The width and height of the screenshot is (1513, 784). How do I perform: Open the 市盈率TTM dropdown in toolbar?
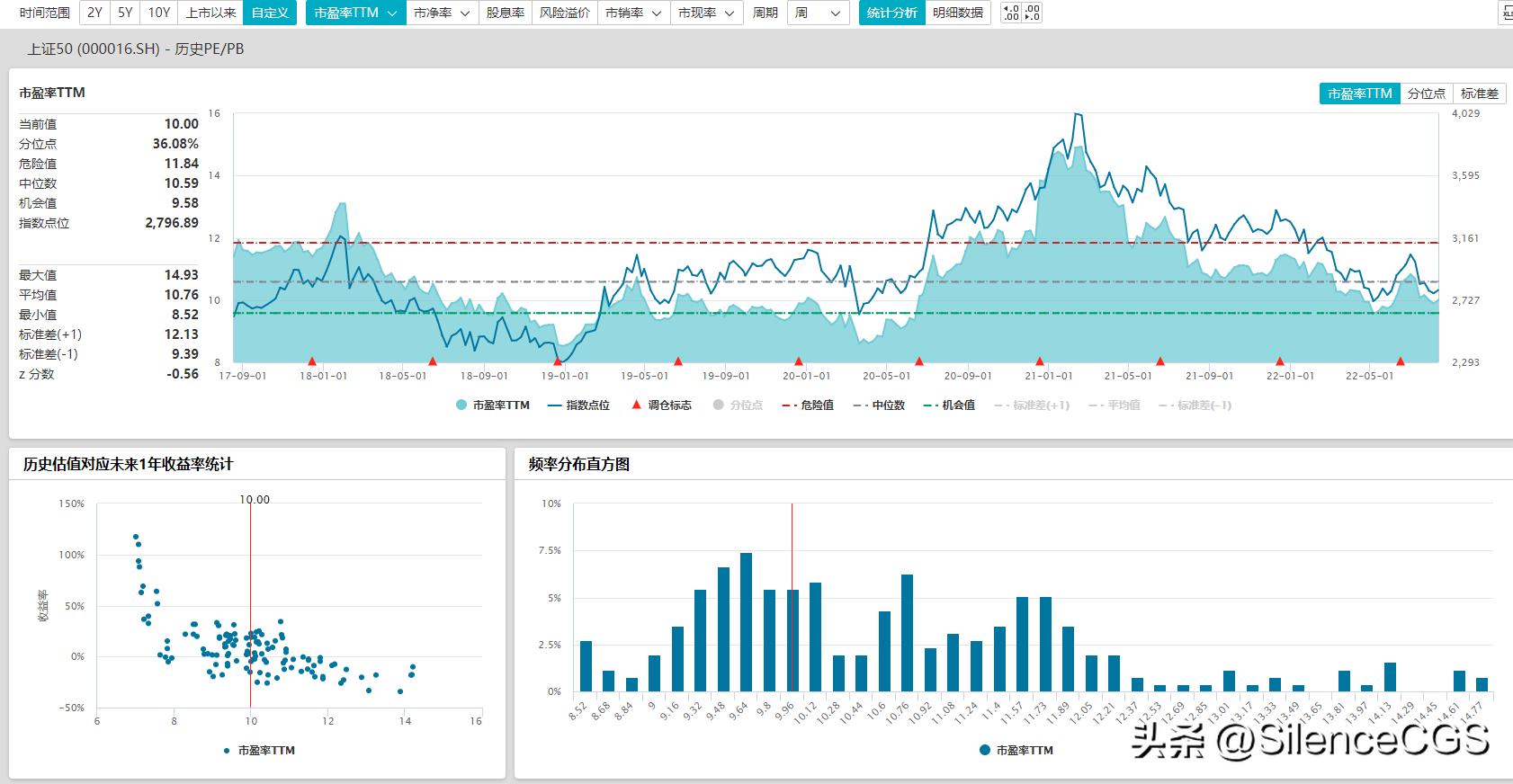tap(355, 13)
